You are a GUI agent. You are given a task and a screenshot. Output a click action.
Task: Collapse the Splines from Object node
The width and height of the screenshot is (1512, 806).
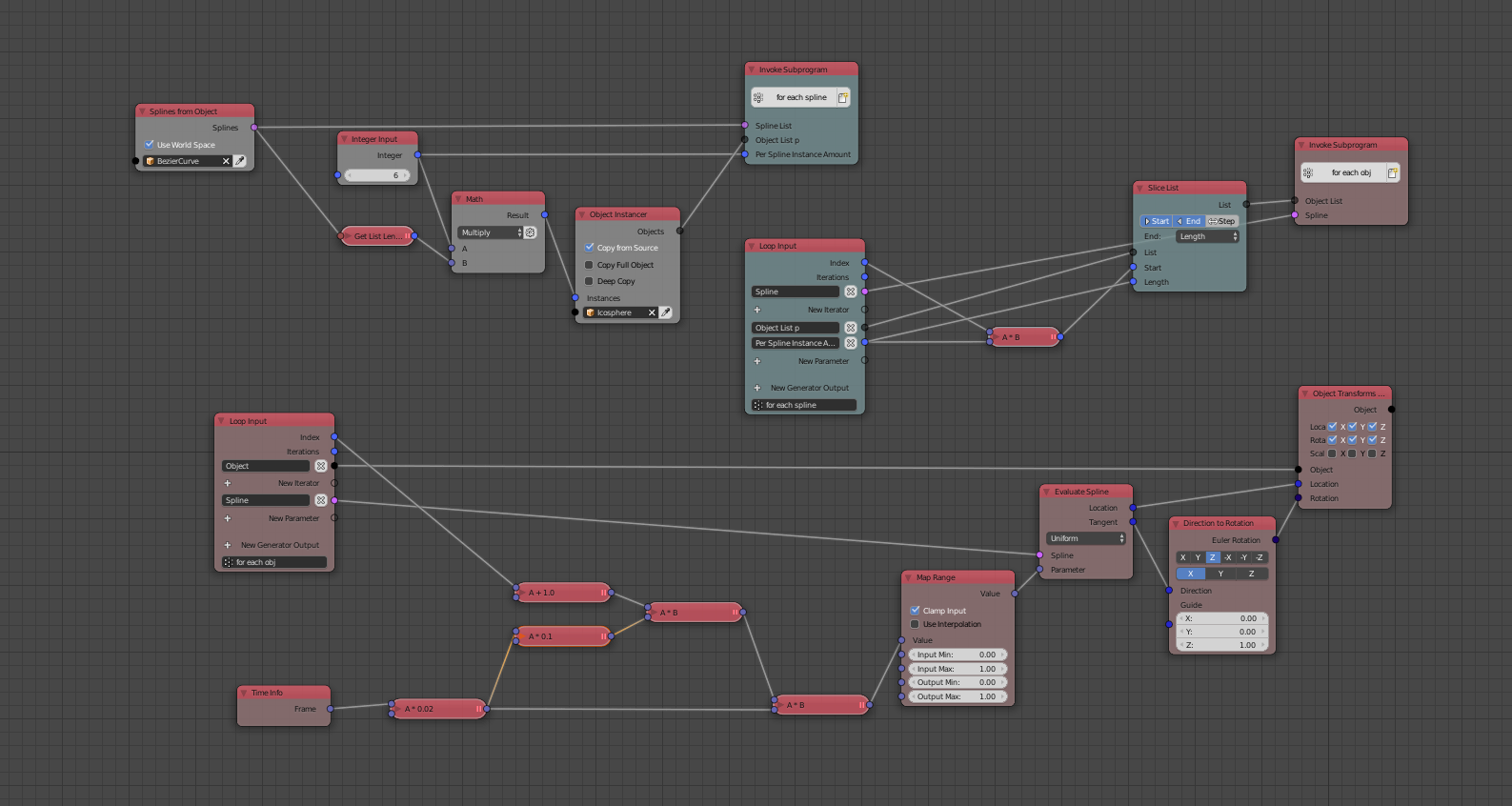coord(142,111)
